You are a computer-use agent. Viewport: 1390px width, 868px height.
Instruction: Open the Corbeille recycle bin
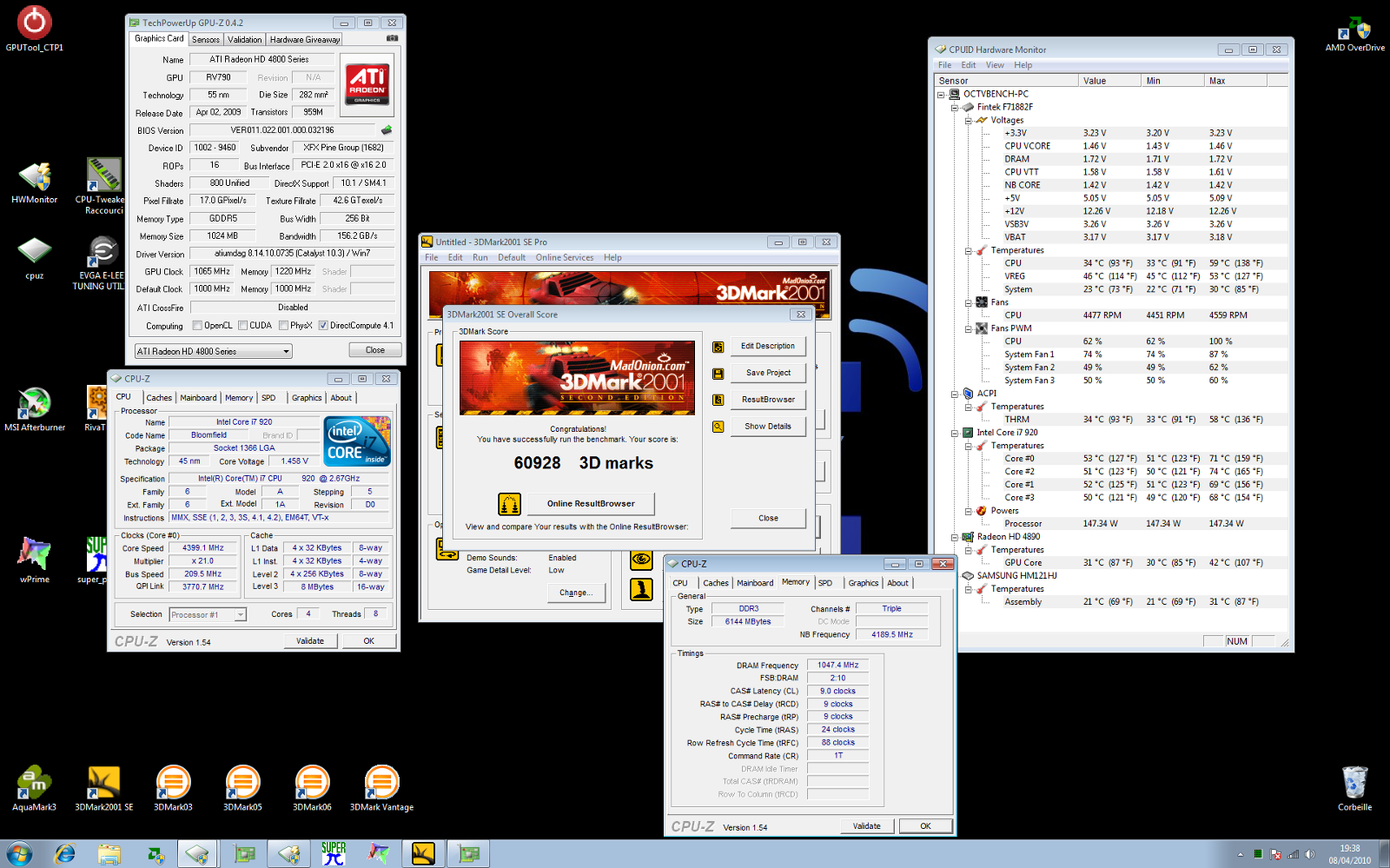[1354, 789]
